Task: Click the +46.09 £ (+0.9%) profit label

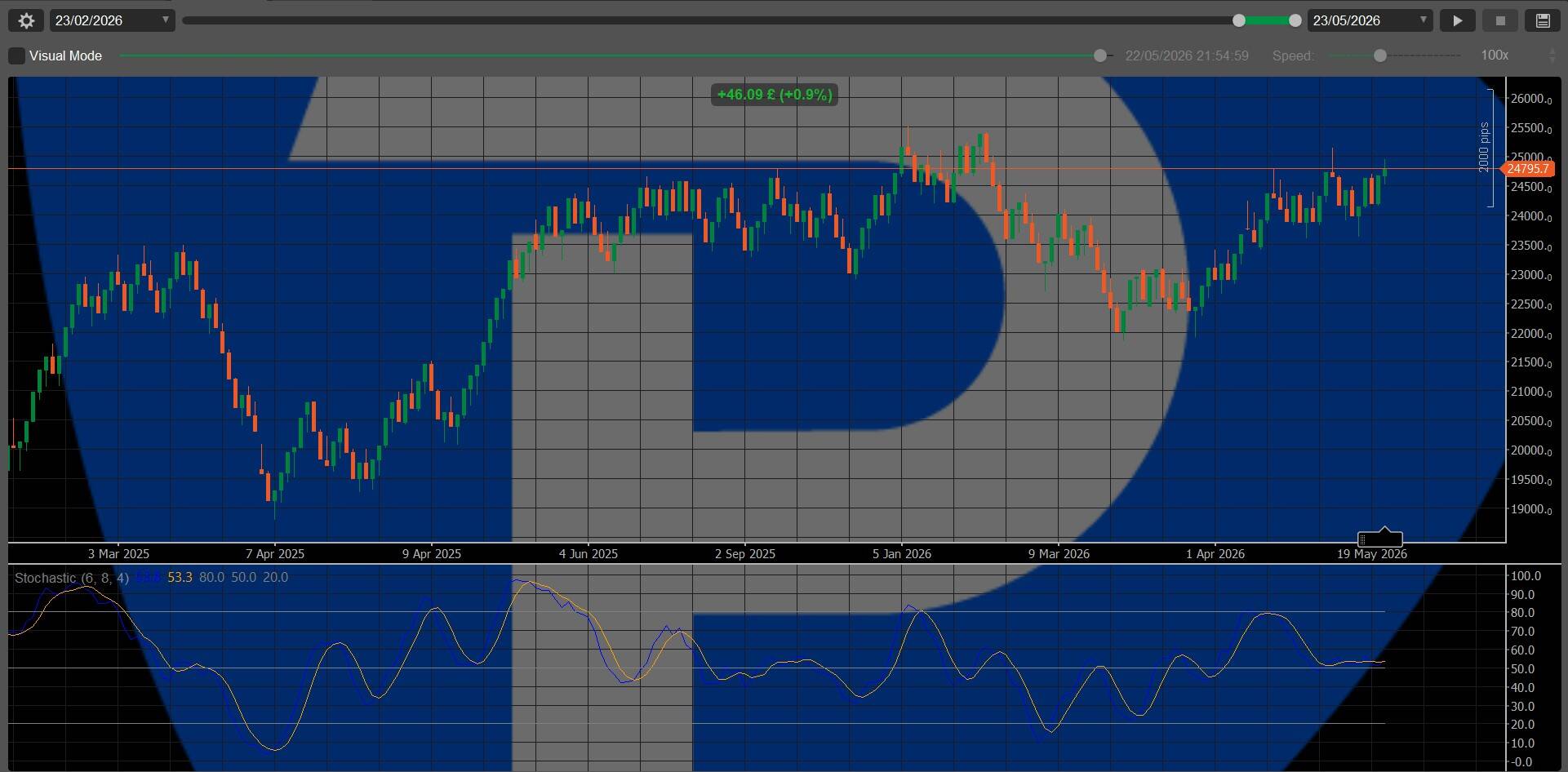Action: 775,95
